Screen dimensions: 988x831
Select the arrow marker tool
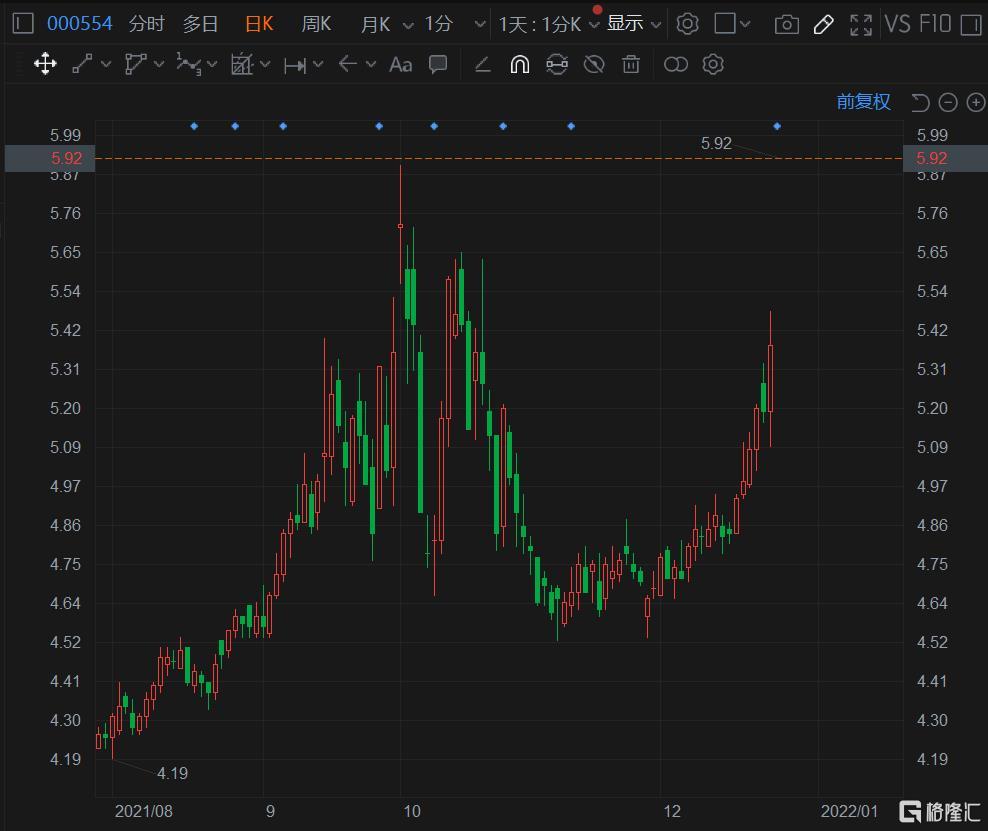(x=348, y=64)
